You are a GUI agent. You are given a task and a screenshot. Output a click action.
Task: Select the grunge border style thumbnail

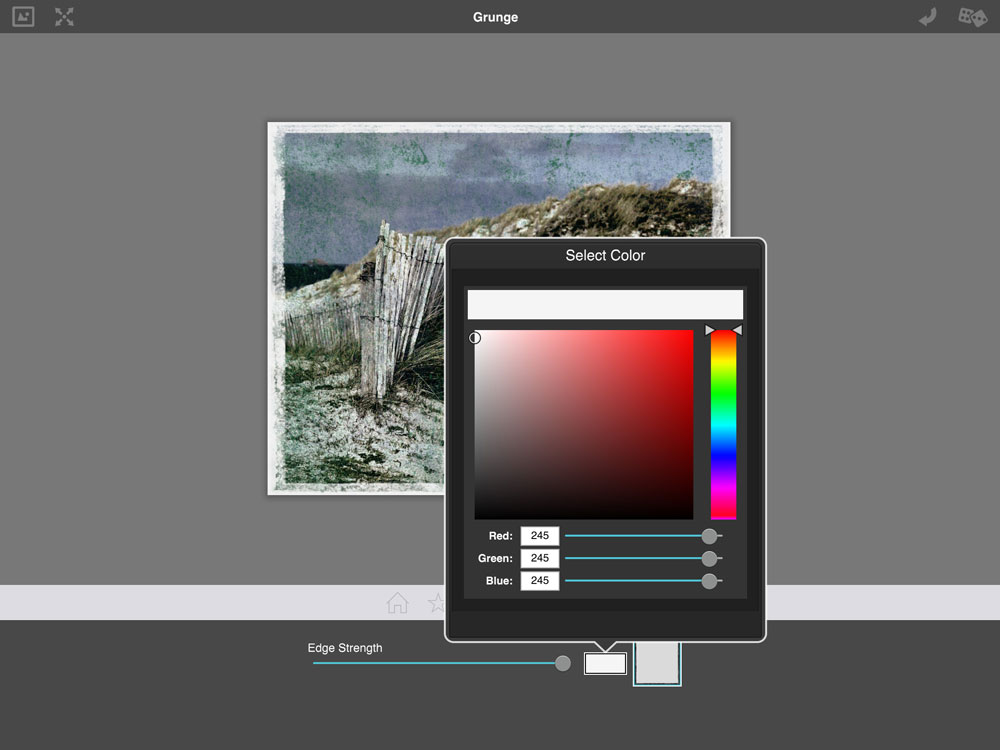(x=657, y=664)
